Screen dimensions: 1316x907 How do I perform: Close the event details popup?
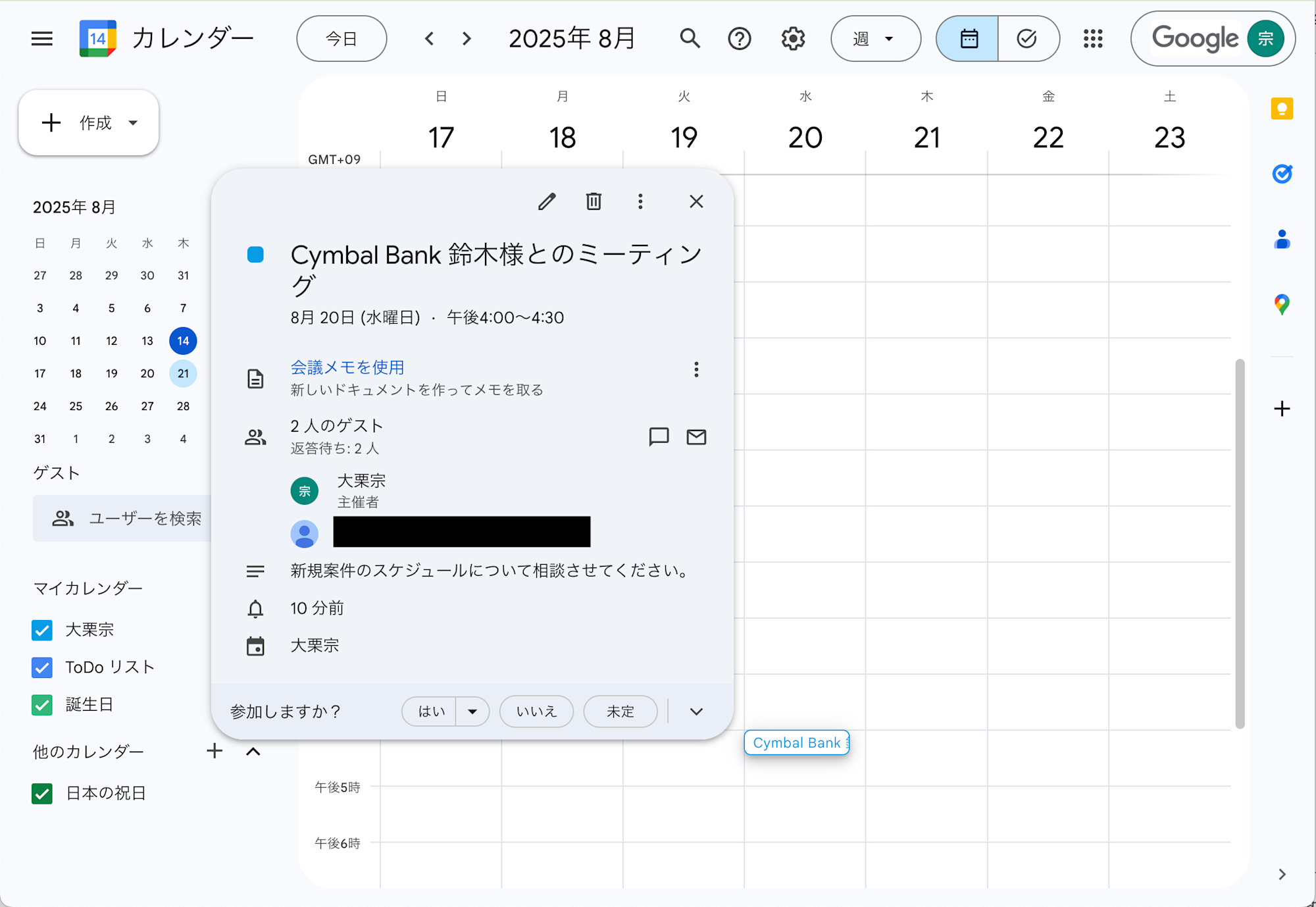click(696, 201)
